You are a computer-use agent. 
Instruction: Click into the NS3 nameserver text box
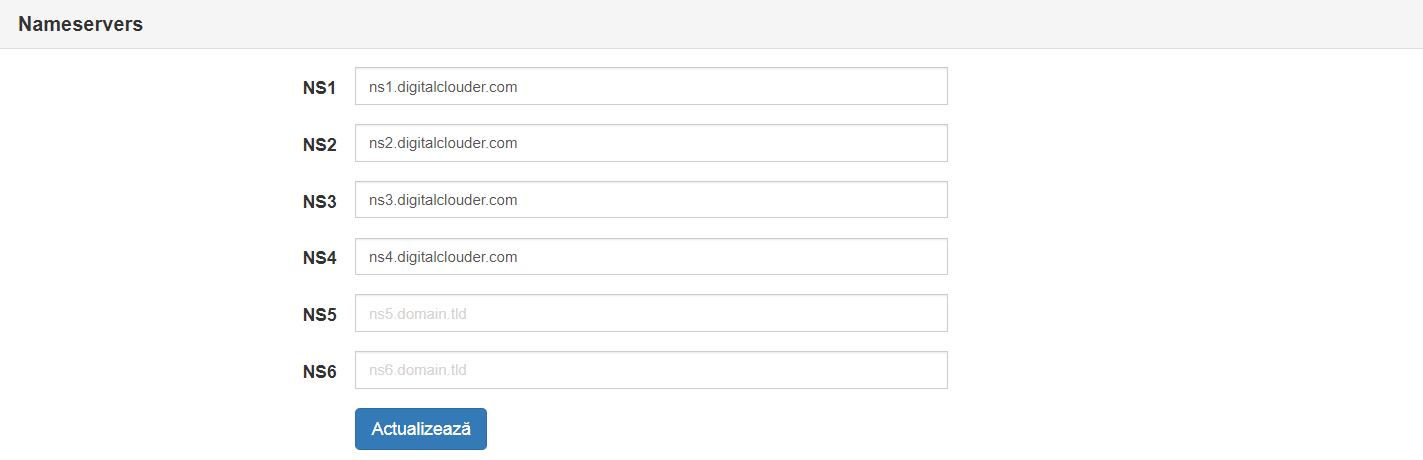pyautogui.click(x=651, y=200)
